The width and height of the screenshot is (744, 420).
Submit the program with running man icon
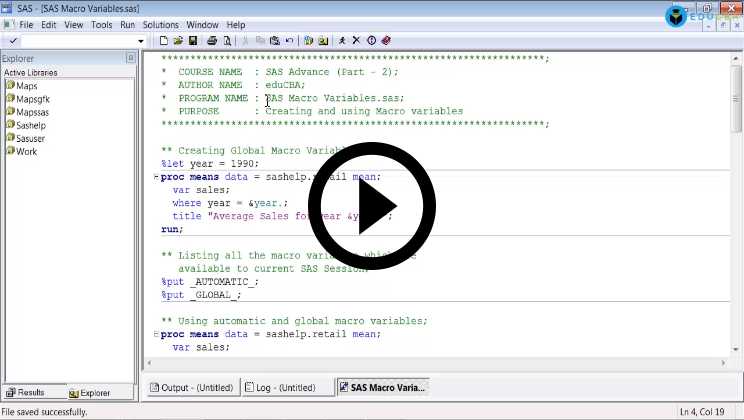click(342, 41)
